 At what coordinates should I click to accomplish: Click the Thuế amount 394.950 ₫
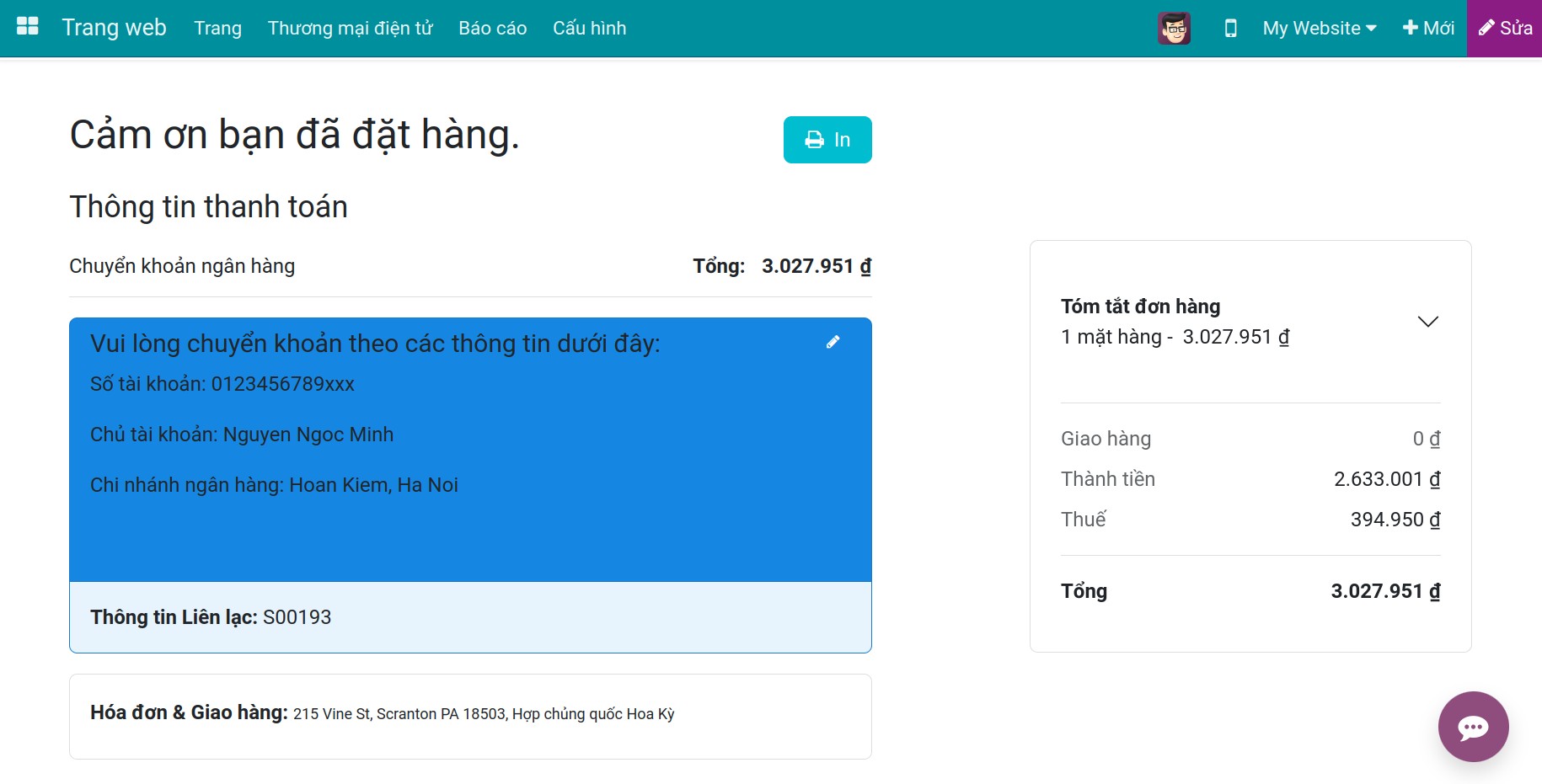(1395, 520)
